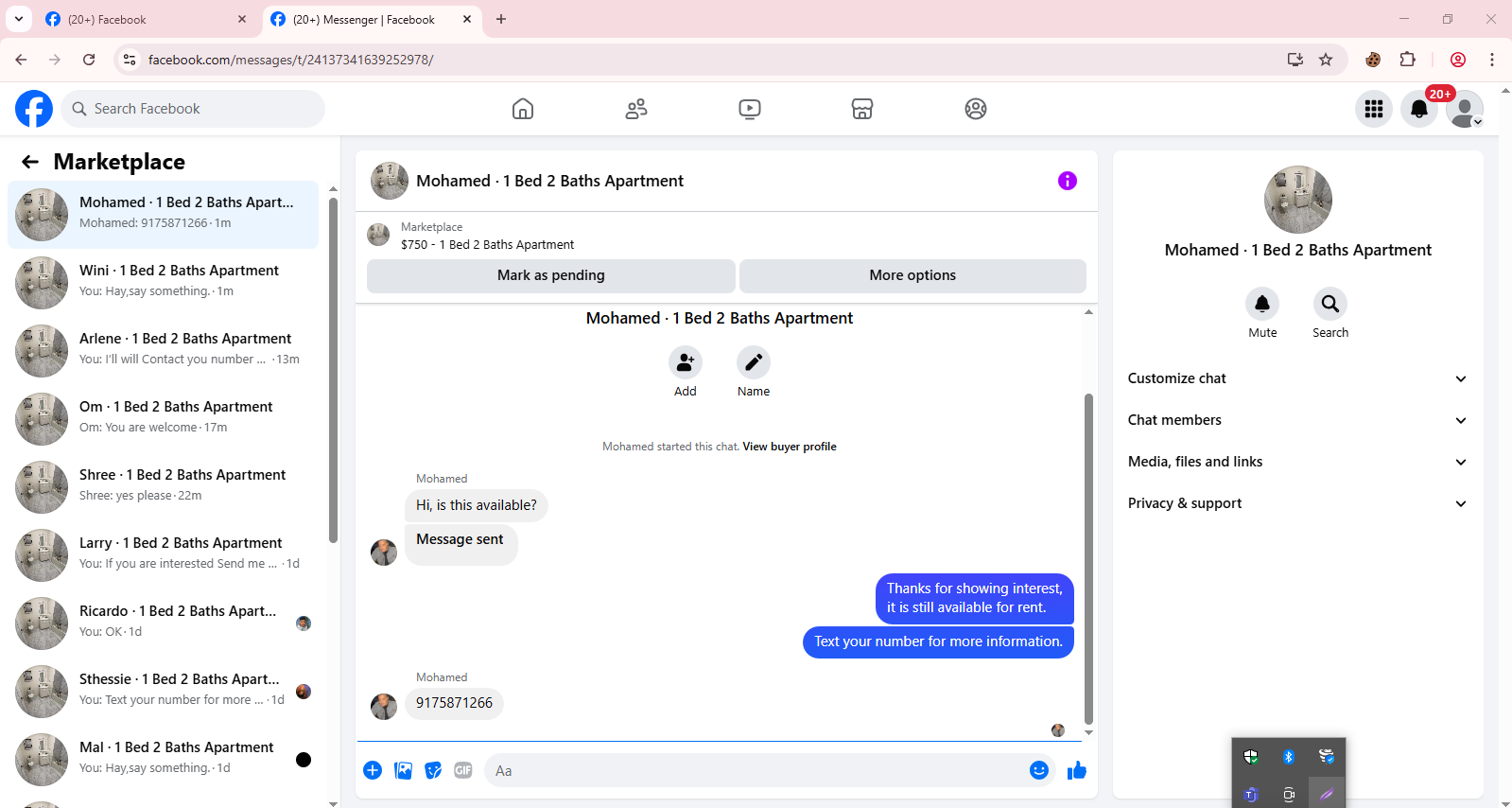Open the Marketplace storefront icon

click(x=862, y=109)
